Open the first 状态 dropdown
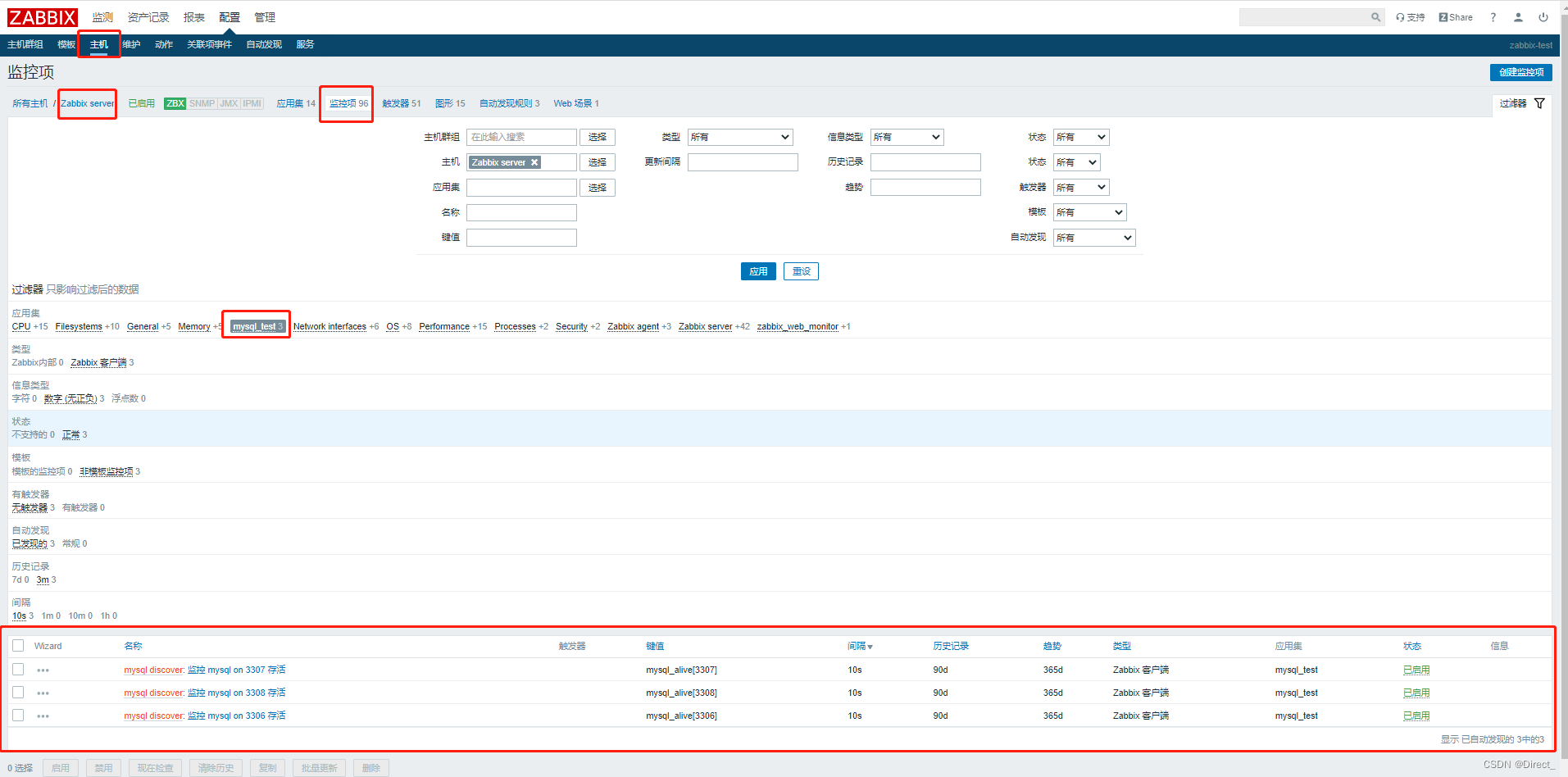Screen dimensions: 1568x777 click(1081, 137)
